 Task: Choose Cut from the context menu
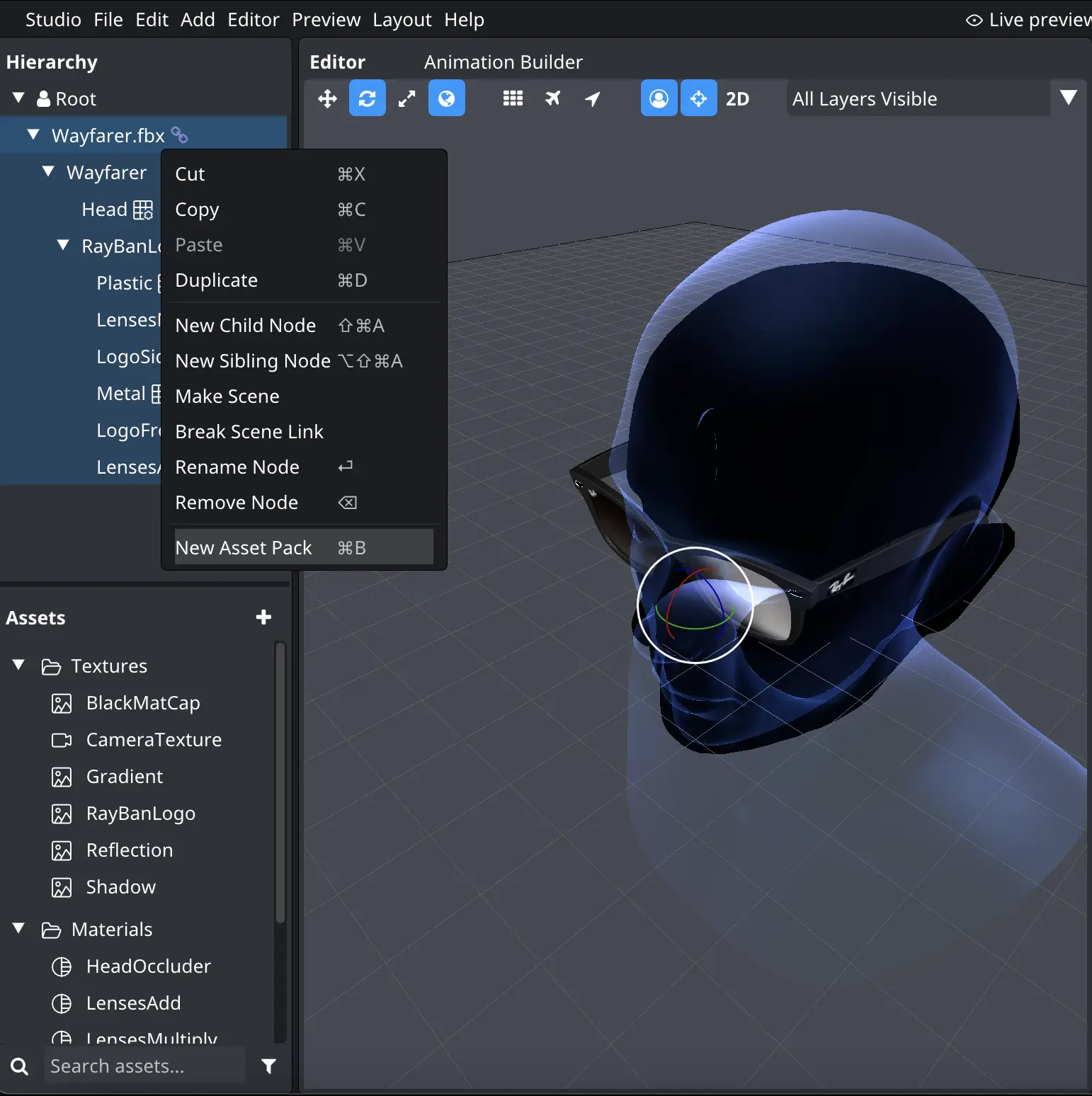304,174
